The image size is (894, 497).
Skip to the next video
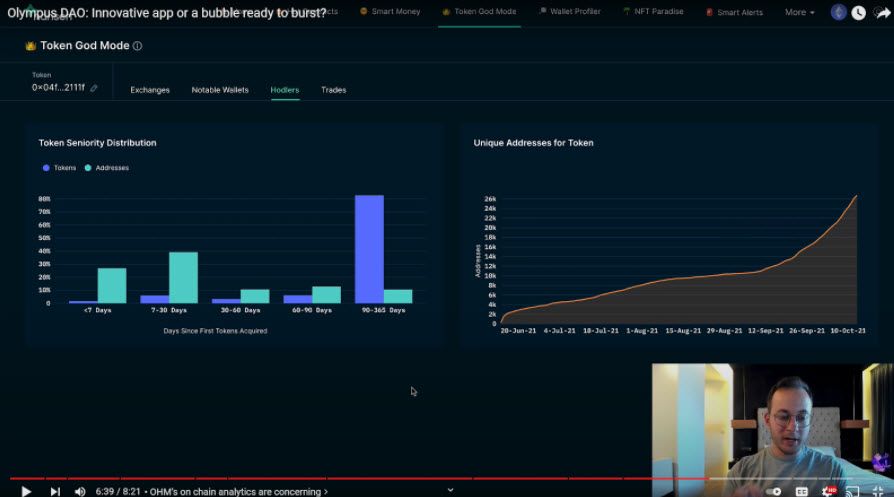coord(55,491)
